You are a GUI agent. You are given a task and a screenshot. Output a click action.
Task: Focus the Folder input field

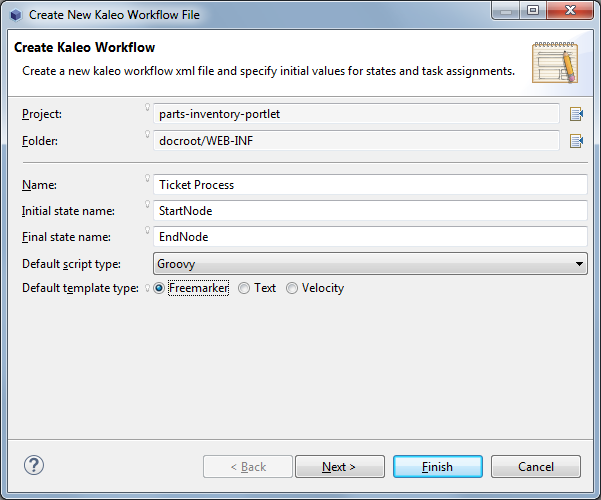pyautogui.click(x=356, y=141)
